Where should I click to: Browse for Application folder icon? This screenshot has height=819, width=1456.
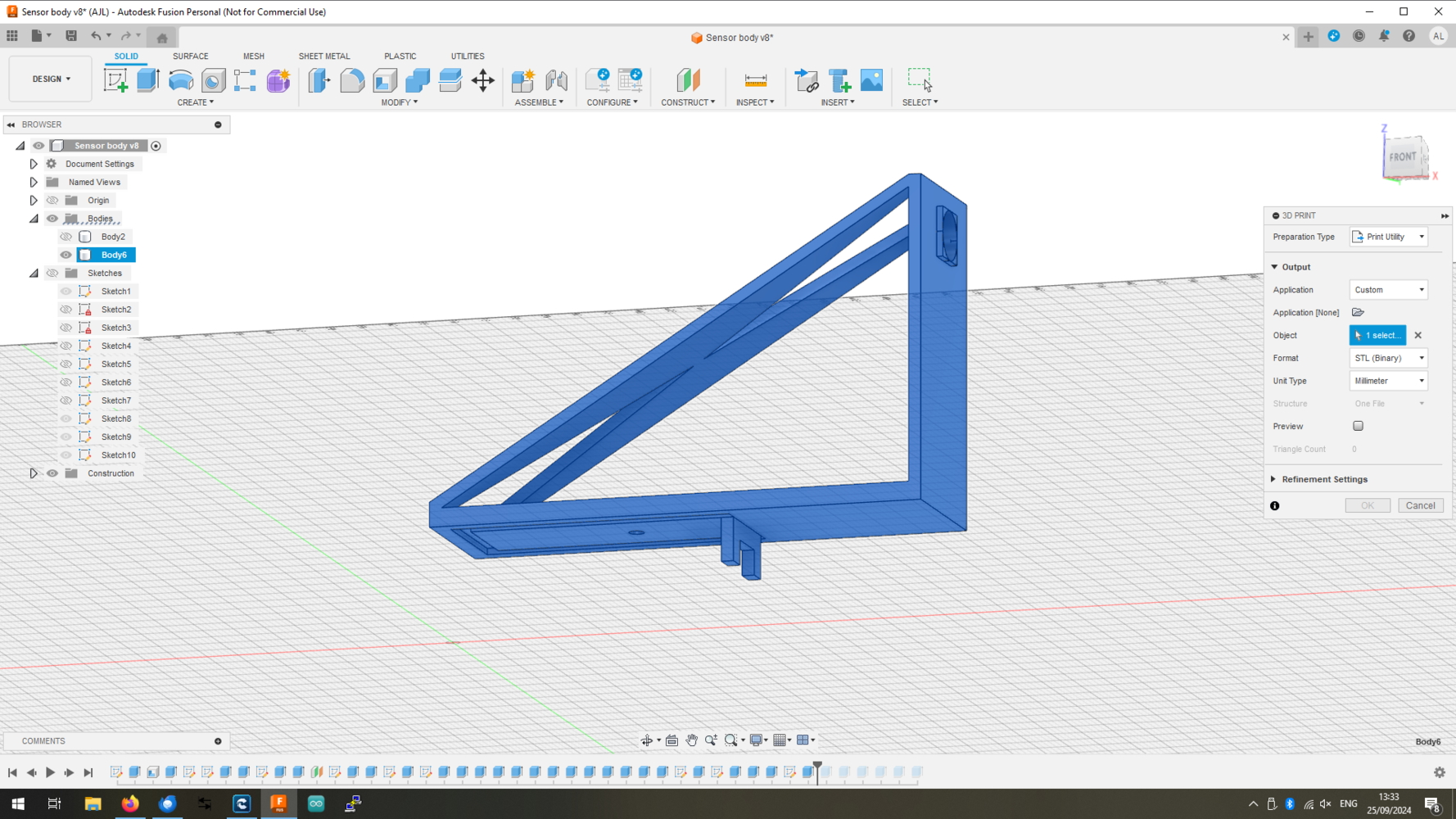pyautogui.click(x=1358, y=312)
